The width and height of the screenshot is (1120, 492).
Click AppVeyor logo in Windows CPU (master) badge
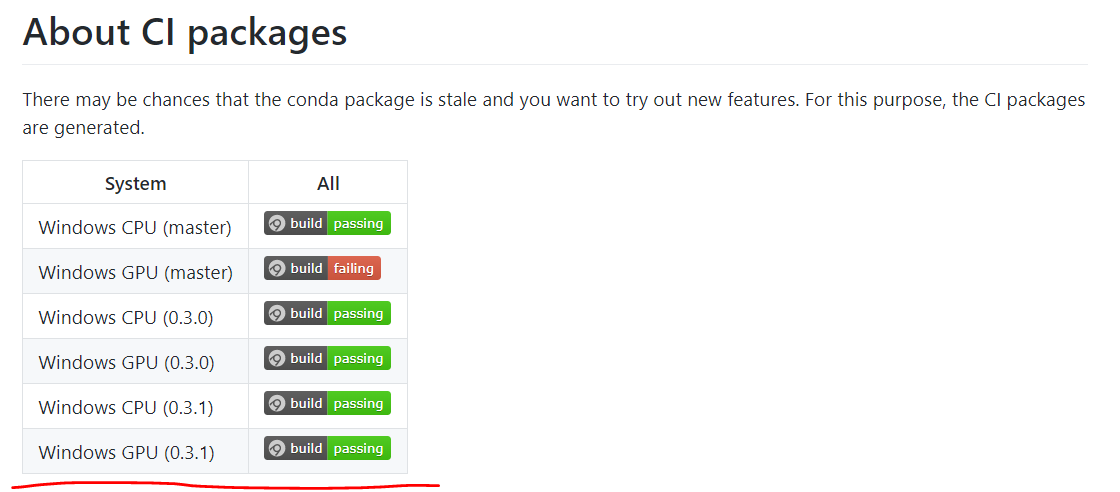(x=277, y=224)
